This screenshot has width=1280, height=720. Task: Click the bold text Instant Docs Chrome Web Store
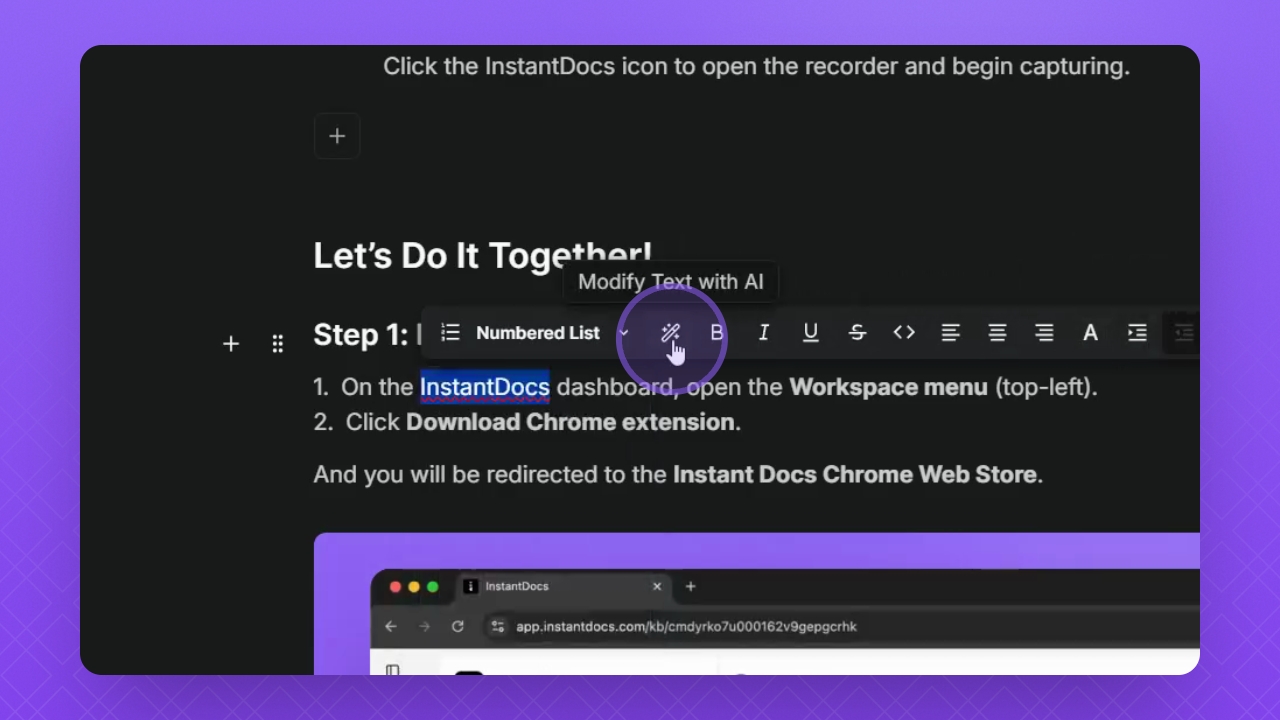click(x=855, y=474)
